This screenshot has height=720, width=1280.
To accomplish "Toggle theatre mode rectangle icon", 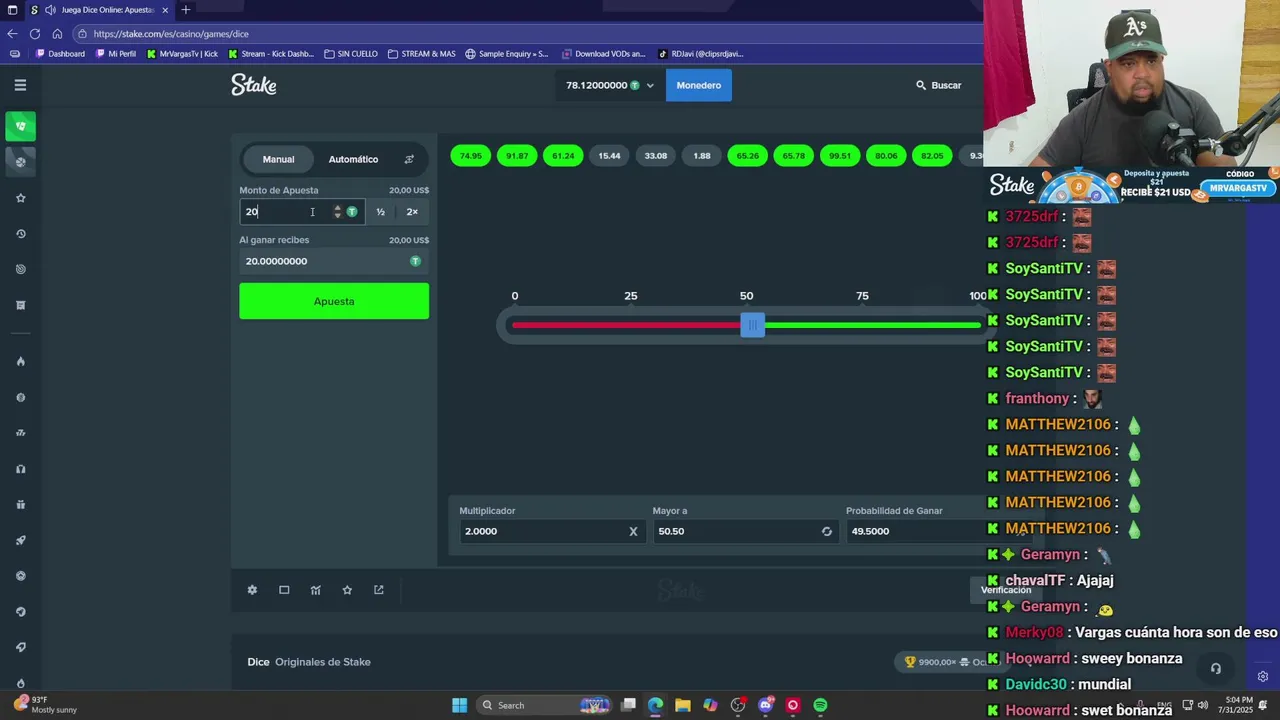I will (x=284, y=590).
